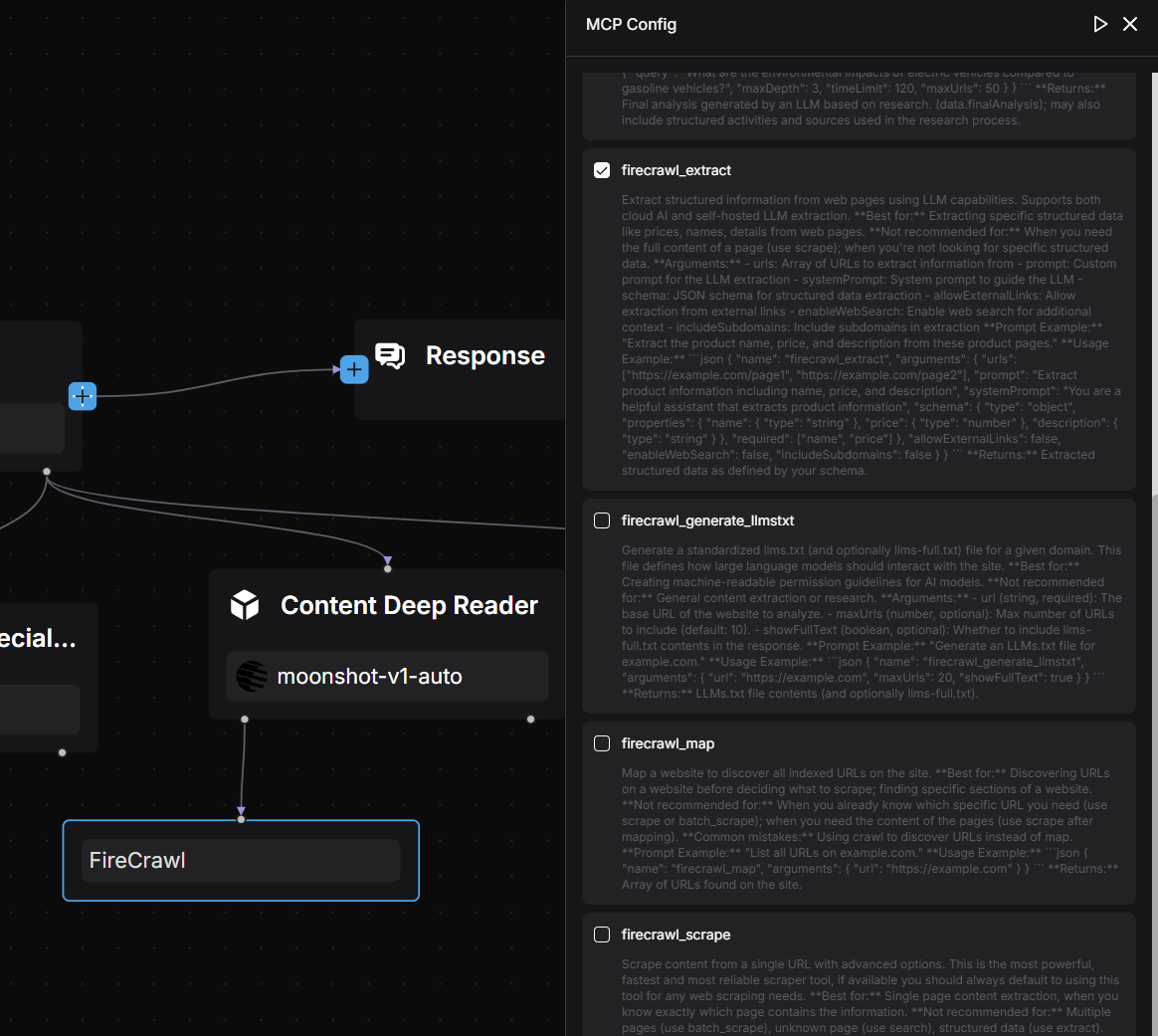Click the blue plus icon on left node edge

[x=83, y=396]
